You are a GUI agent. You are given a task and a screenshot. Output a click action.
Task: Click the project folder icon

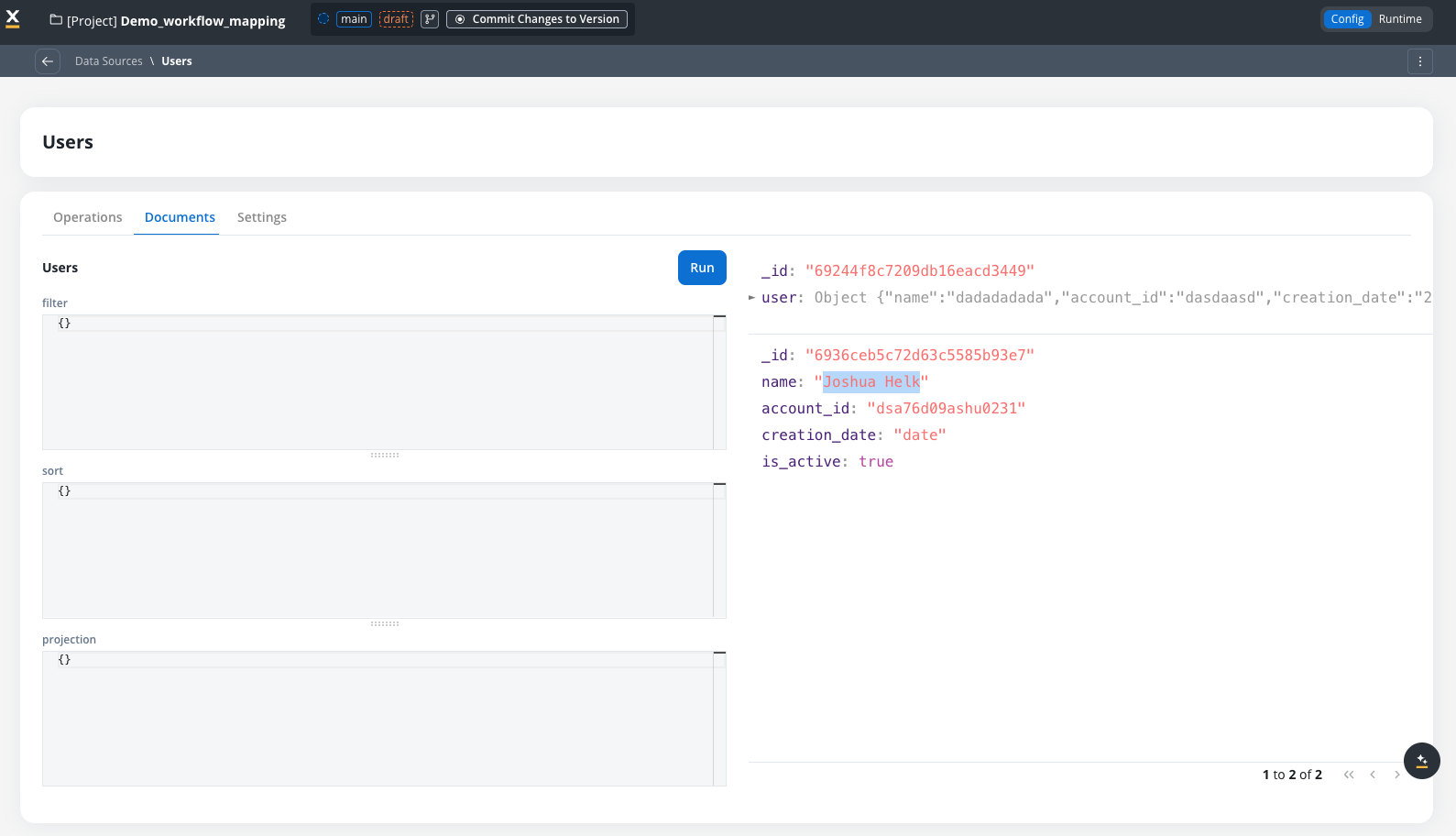(x=56, y=20)
